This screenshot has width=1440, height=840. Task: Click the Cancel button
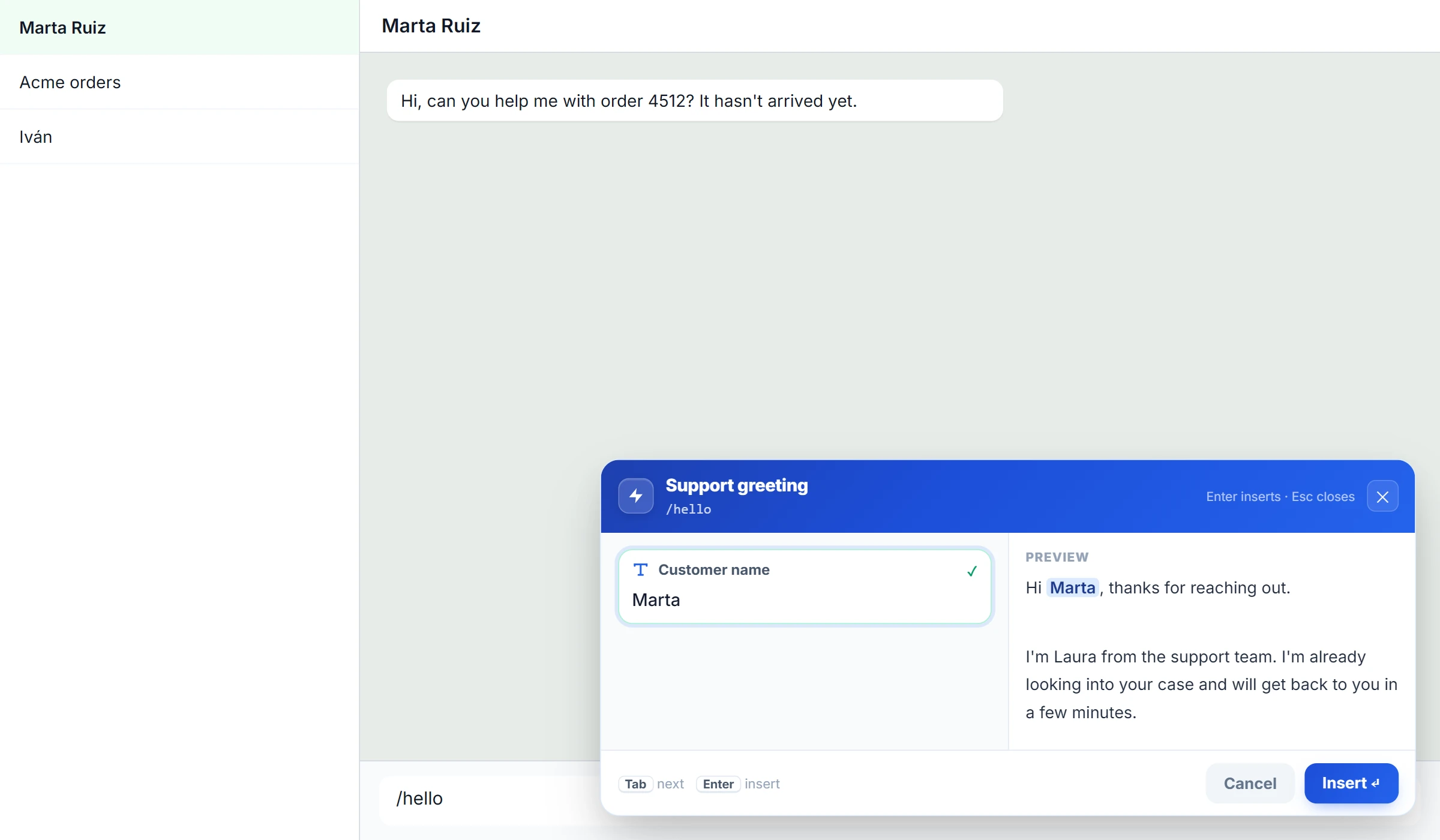[x=1250, y=783]
